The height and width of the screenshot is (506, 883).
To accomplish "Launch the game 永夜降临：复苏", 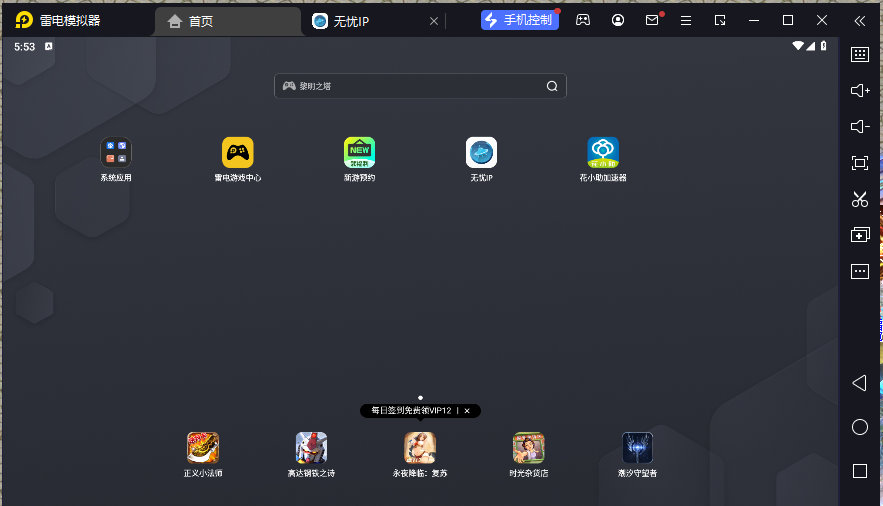I will [420, 447].
